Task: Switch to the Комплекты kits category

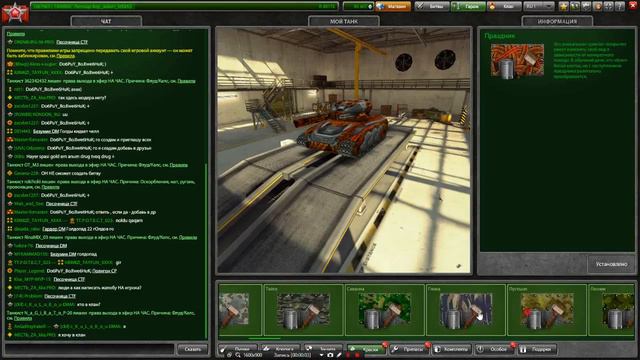Action: click(452, 349)
